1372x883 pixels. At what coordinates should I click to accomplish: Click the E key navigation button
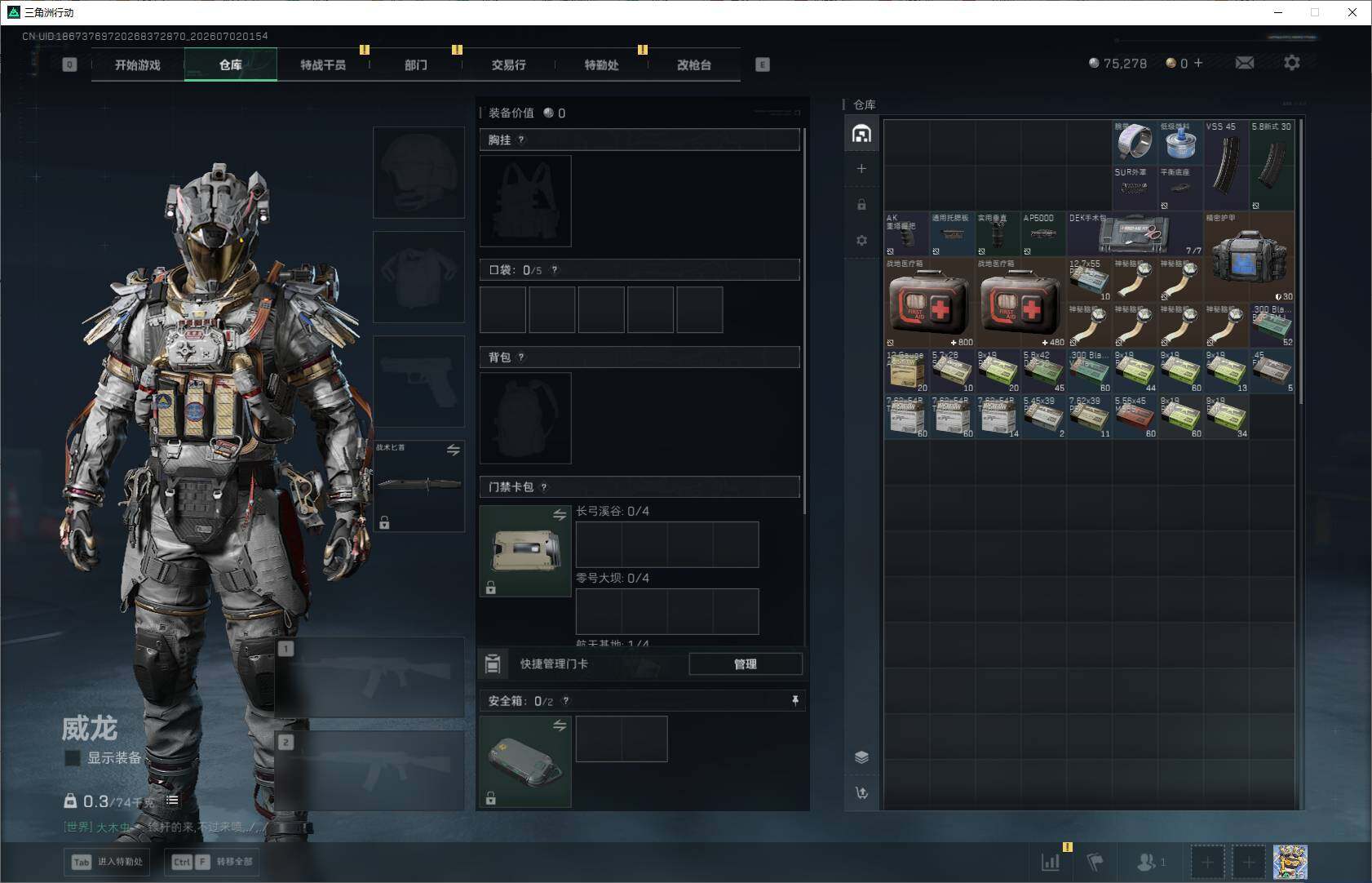(763, 64)
